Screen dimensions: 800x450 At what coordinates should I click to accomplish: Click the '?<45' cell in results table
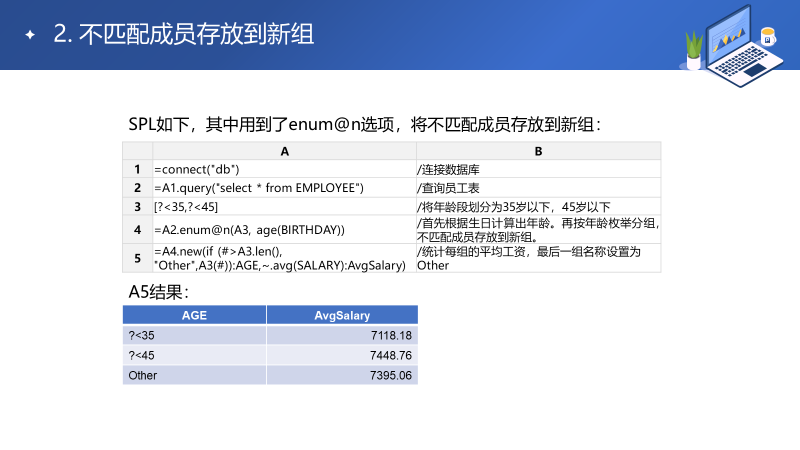194,355
